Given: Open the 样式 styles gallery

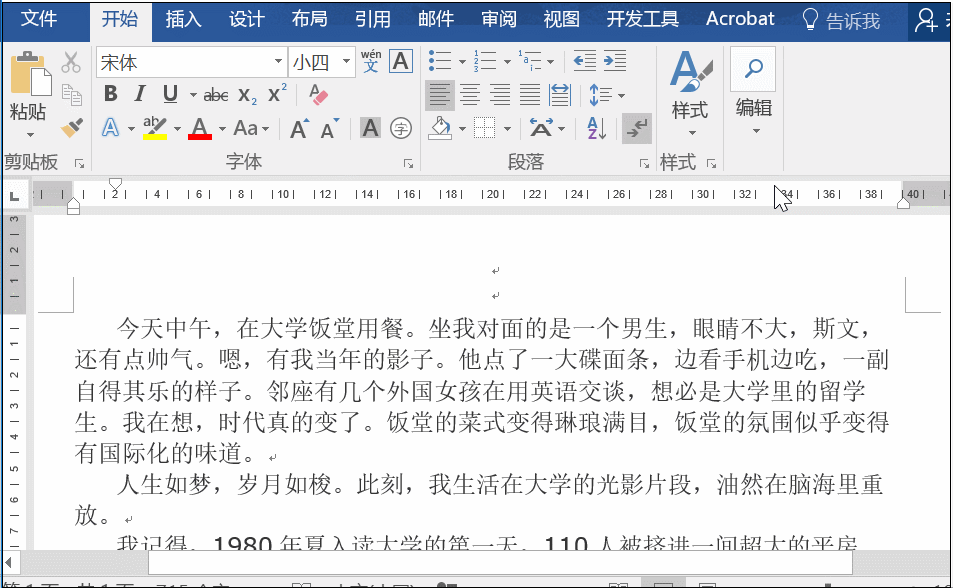Looking at the screenshot, I should tap(690, 94).
